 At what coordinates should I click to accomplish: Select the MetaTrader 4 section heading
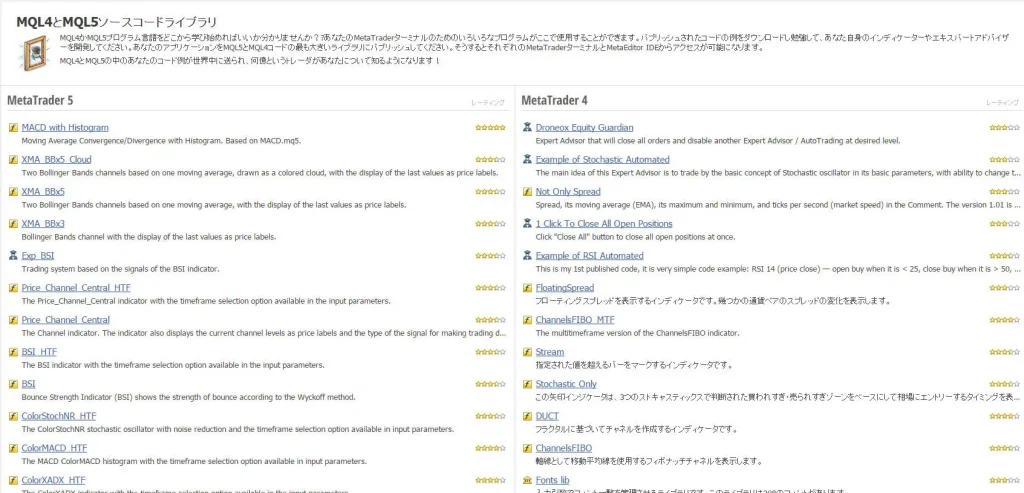pyautogui.click(x=554, y=101)
